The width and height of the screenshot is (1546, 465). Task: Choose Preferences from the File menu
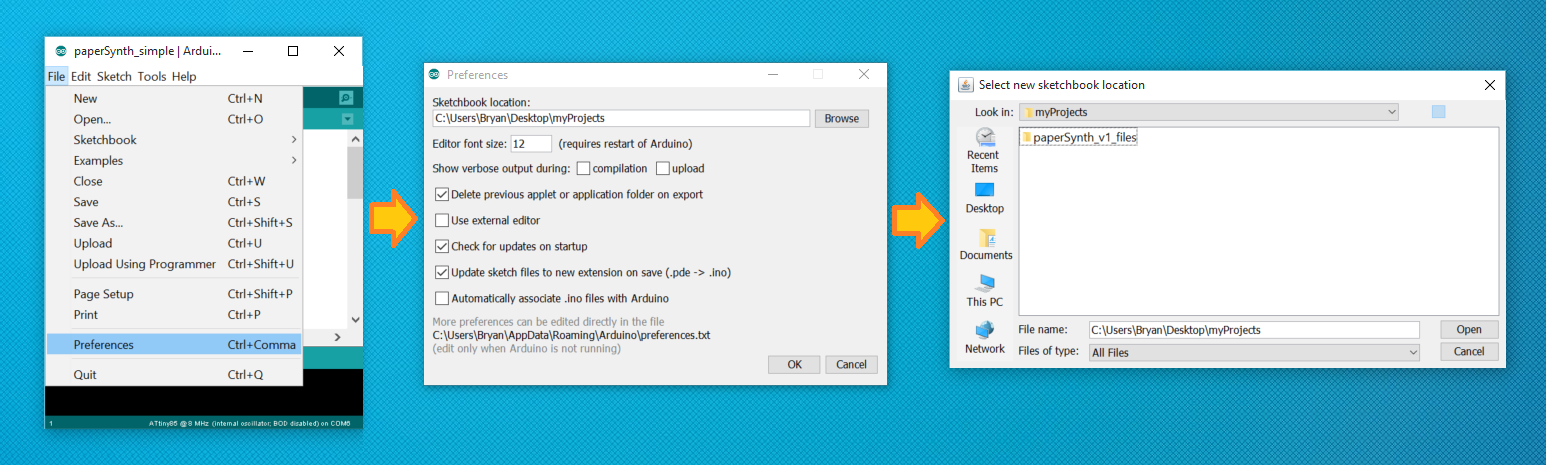[x=173, y=345]
